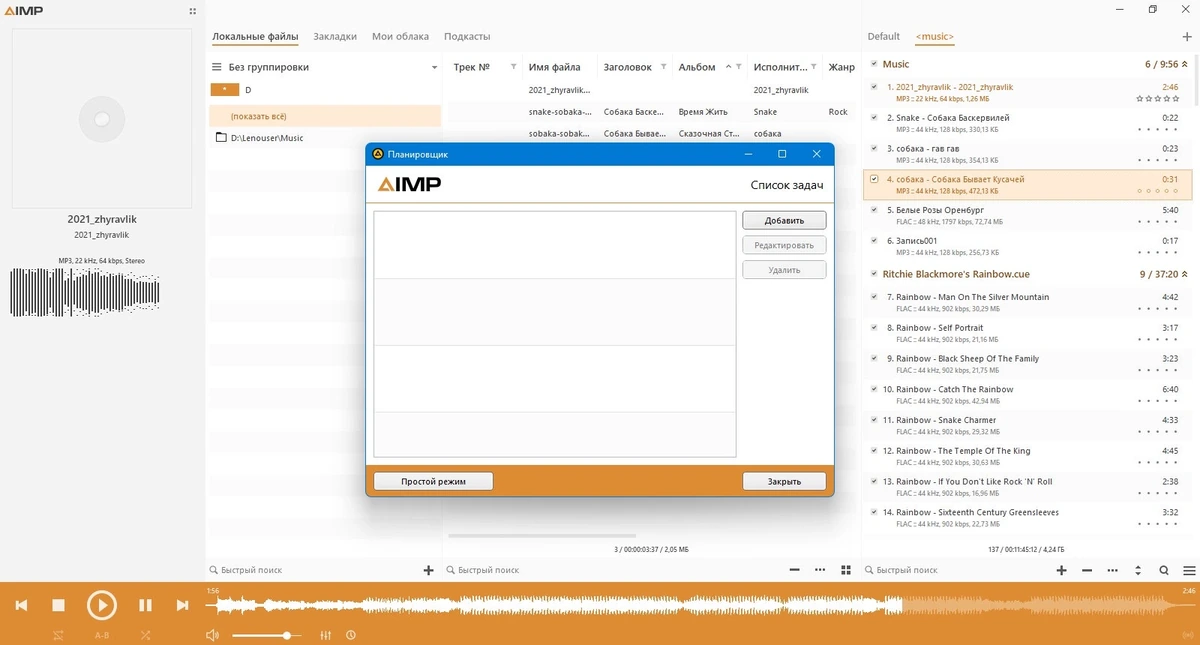Hit the circular Play button

101,605
